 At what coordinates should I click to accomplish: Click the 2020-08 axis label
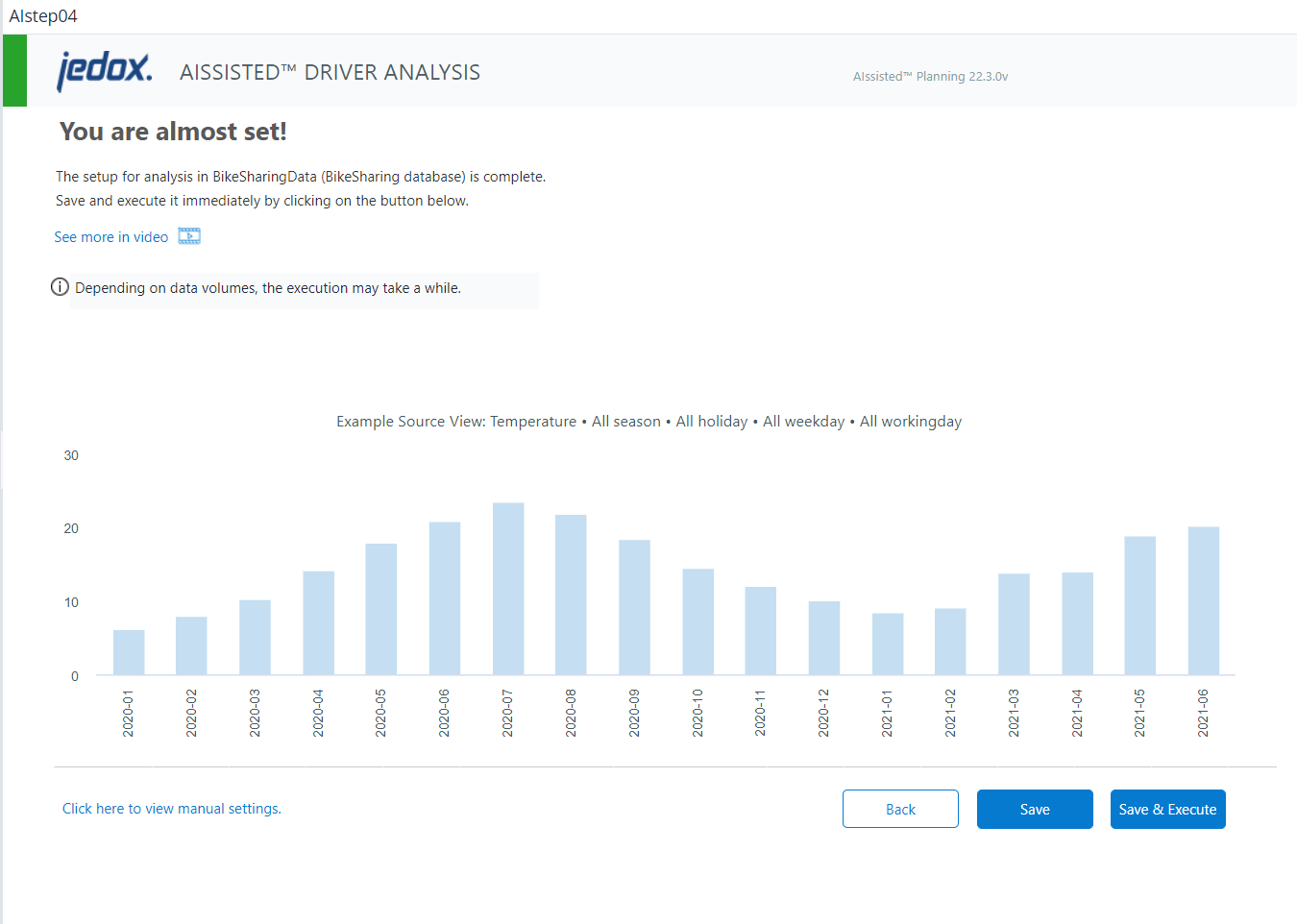(x=571, y=713)
